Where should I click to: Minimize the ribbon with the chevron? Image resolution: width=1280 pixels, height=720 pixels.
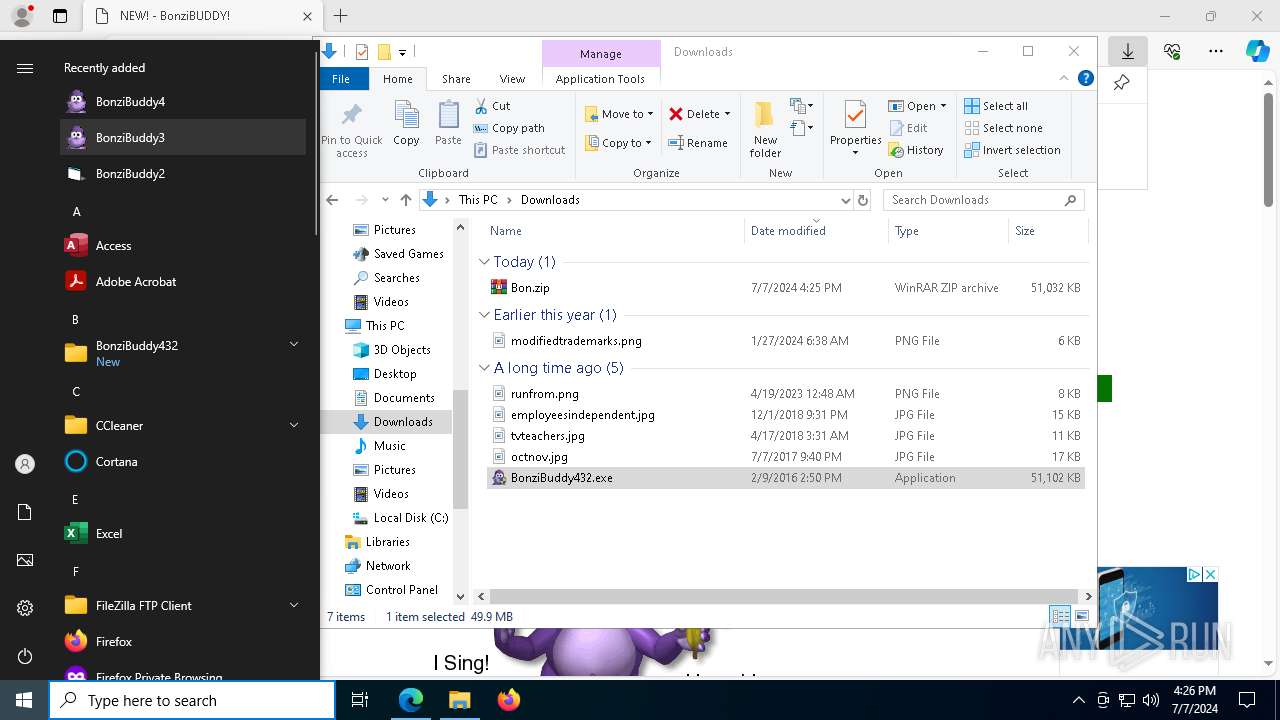pos(1063,79)
